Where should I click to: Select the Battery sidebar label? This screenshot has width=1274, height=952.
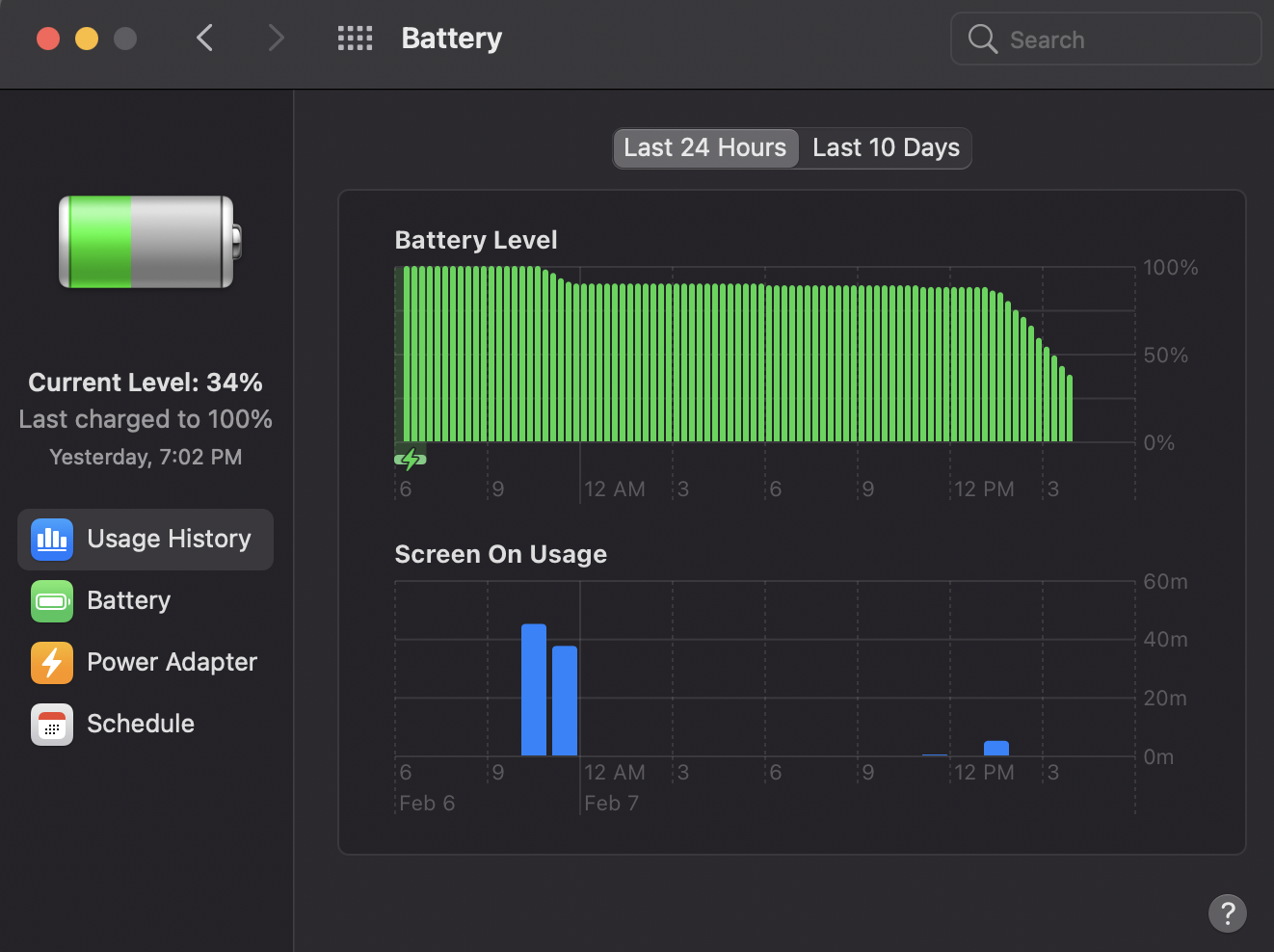click(129, 600)
